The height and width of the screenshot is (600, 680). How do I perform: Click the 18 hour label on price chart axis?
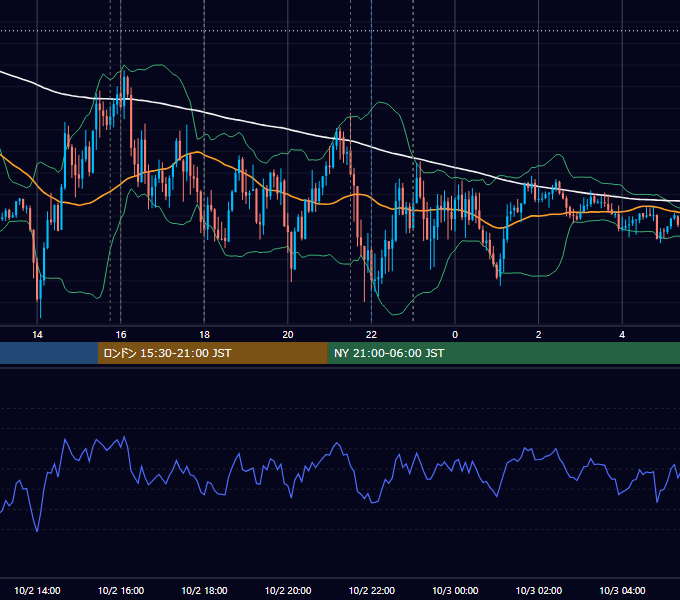click(x=204, y=335)
